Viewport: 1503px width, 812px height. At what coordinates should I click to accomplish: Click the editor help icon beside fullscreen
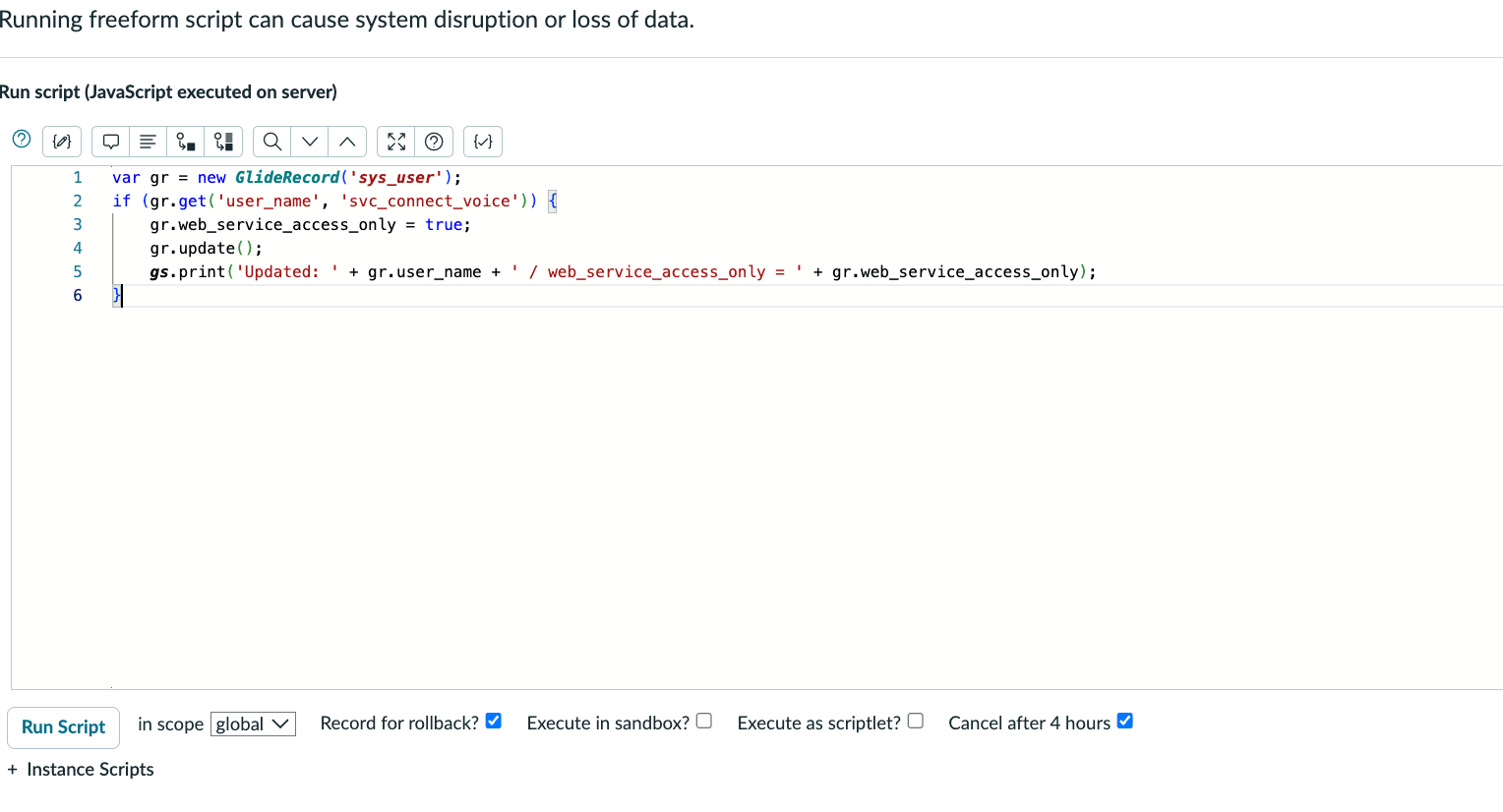click(434, 142)
